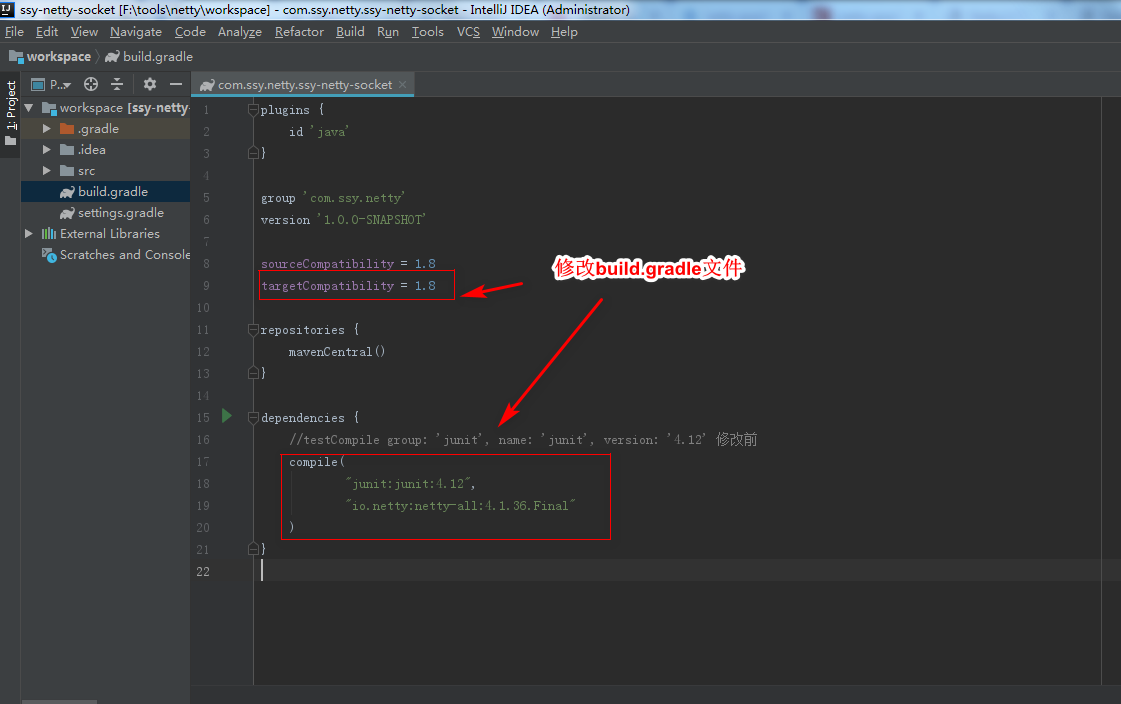
Task: Click the project panel horizontal scrollbar
Action: pos(59,701)
